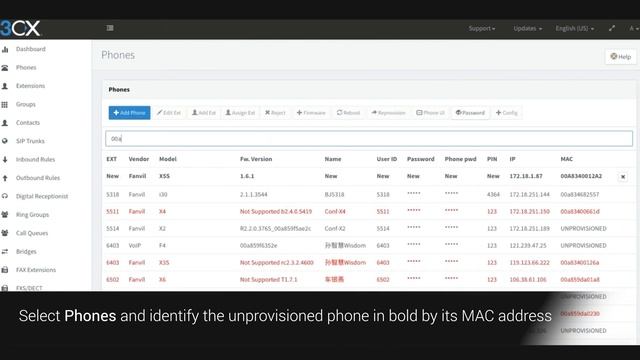Open Extensions in the sidebar
This screenshot has height=360, width=640.
point(30,86)
